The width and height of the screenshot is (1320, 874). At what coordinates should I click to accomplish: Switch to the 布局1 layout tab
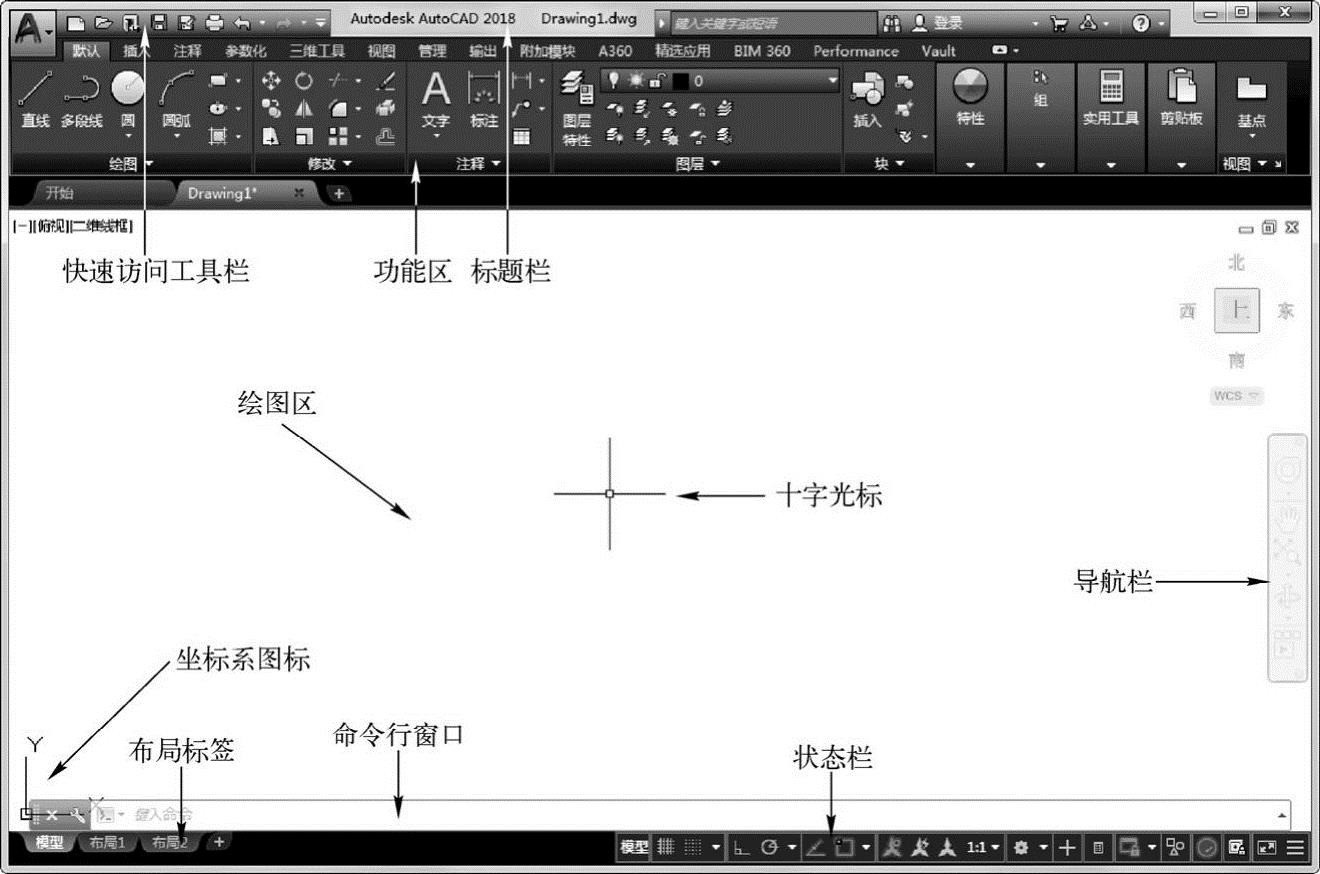pos(107,842)
